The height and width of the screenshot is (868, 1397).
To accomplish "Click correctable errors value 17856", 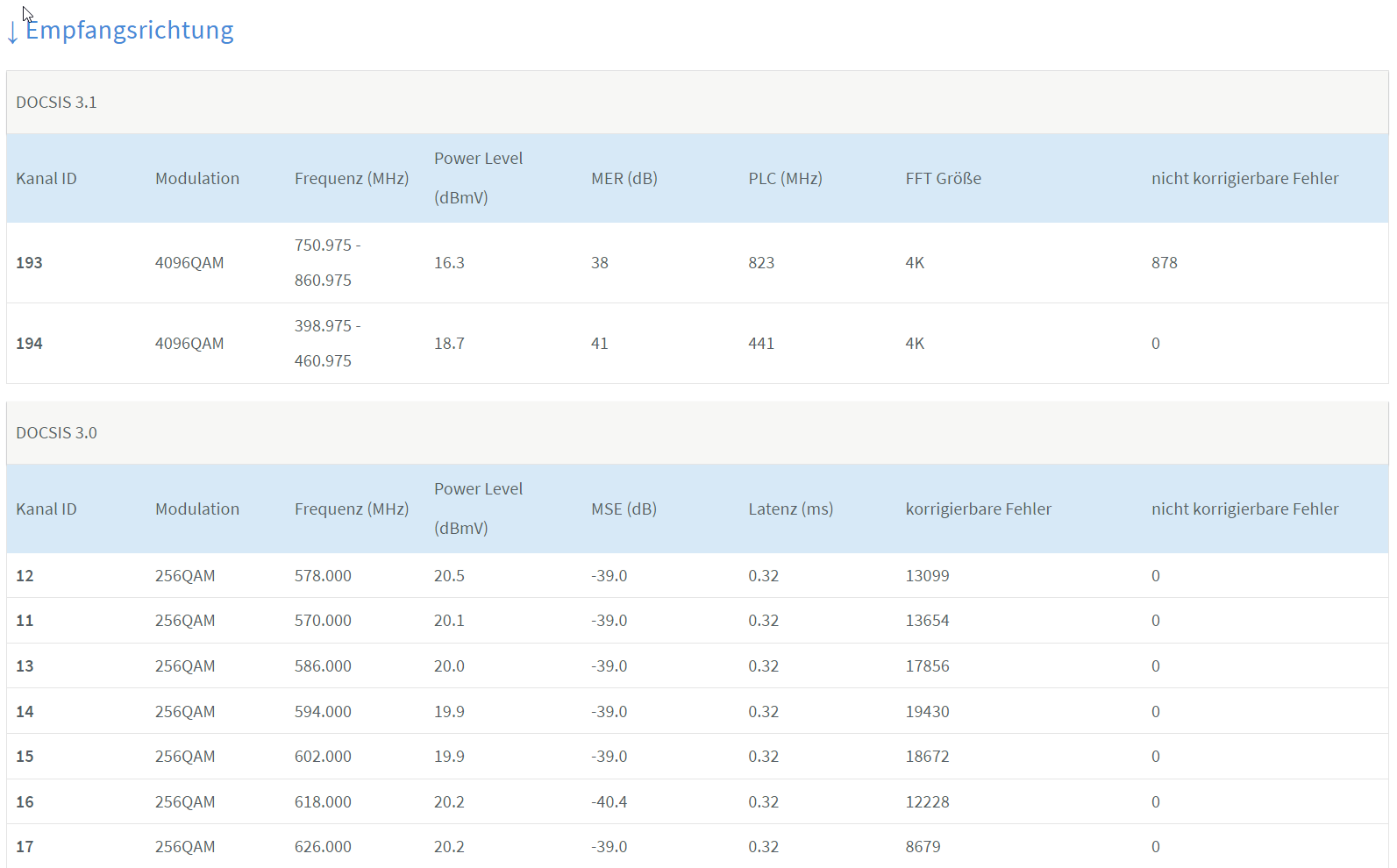I will click(x=927, y=666).
